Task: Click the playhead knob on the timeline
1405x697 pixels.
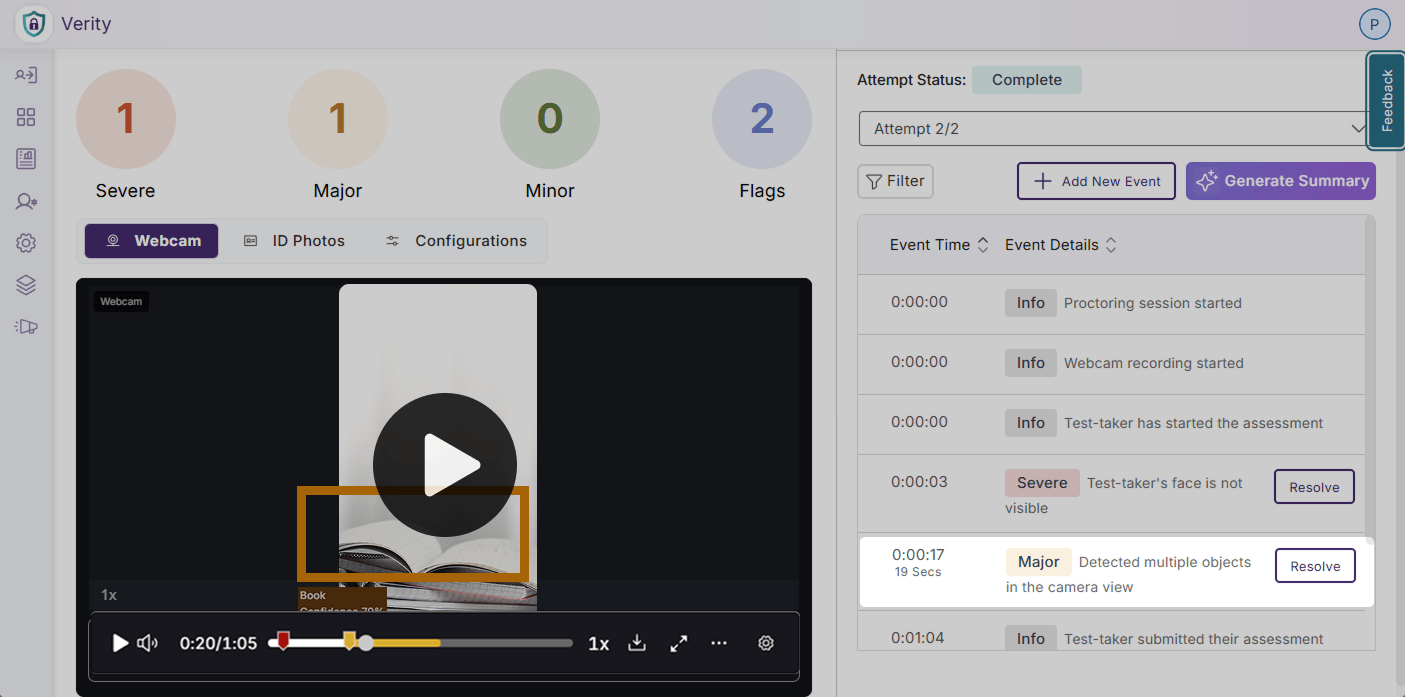Action: click(x=366, y=643)
